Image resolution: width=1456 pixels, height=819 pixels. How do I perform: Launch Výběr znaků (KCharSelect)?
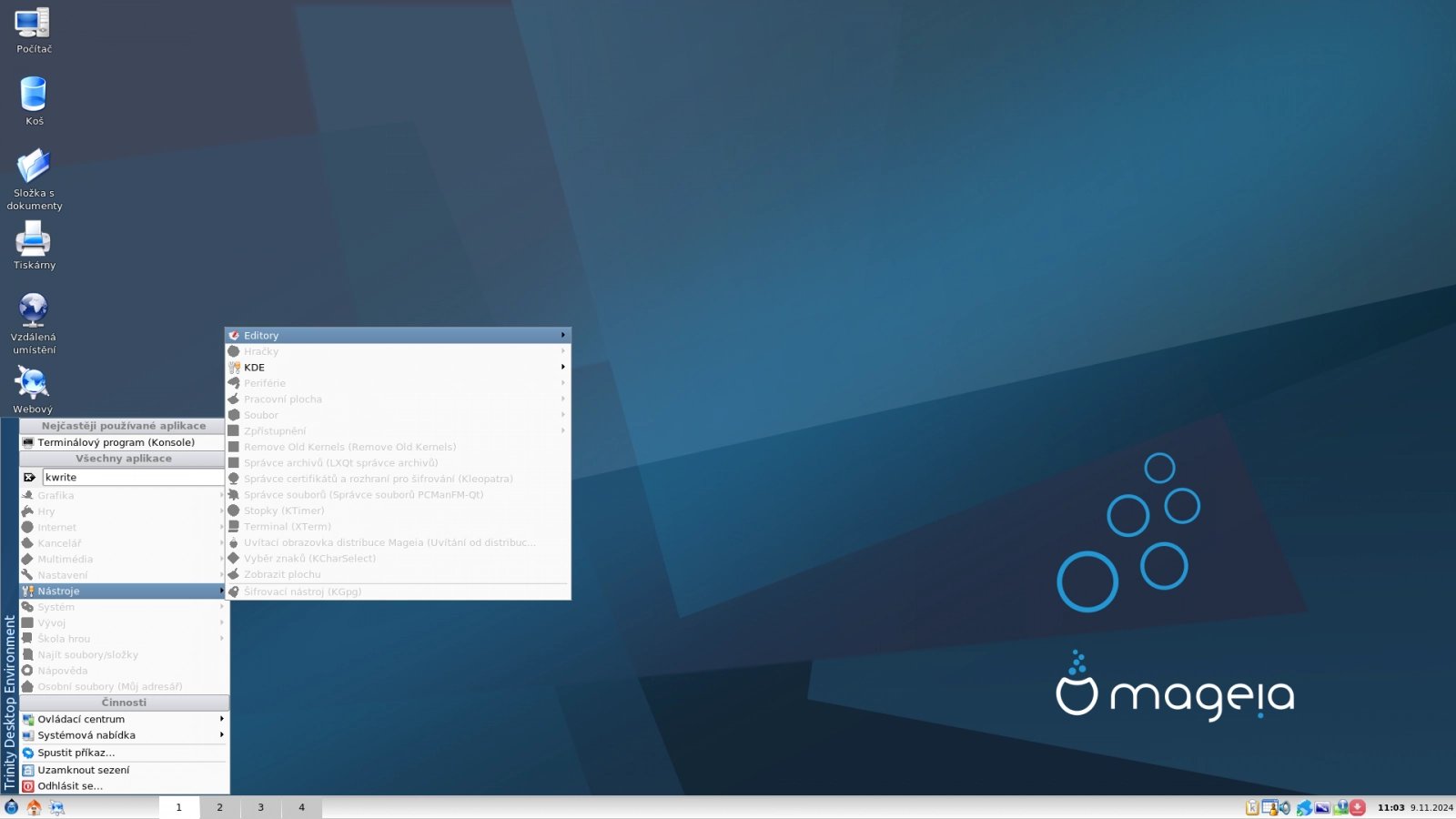pos(398,558)
